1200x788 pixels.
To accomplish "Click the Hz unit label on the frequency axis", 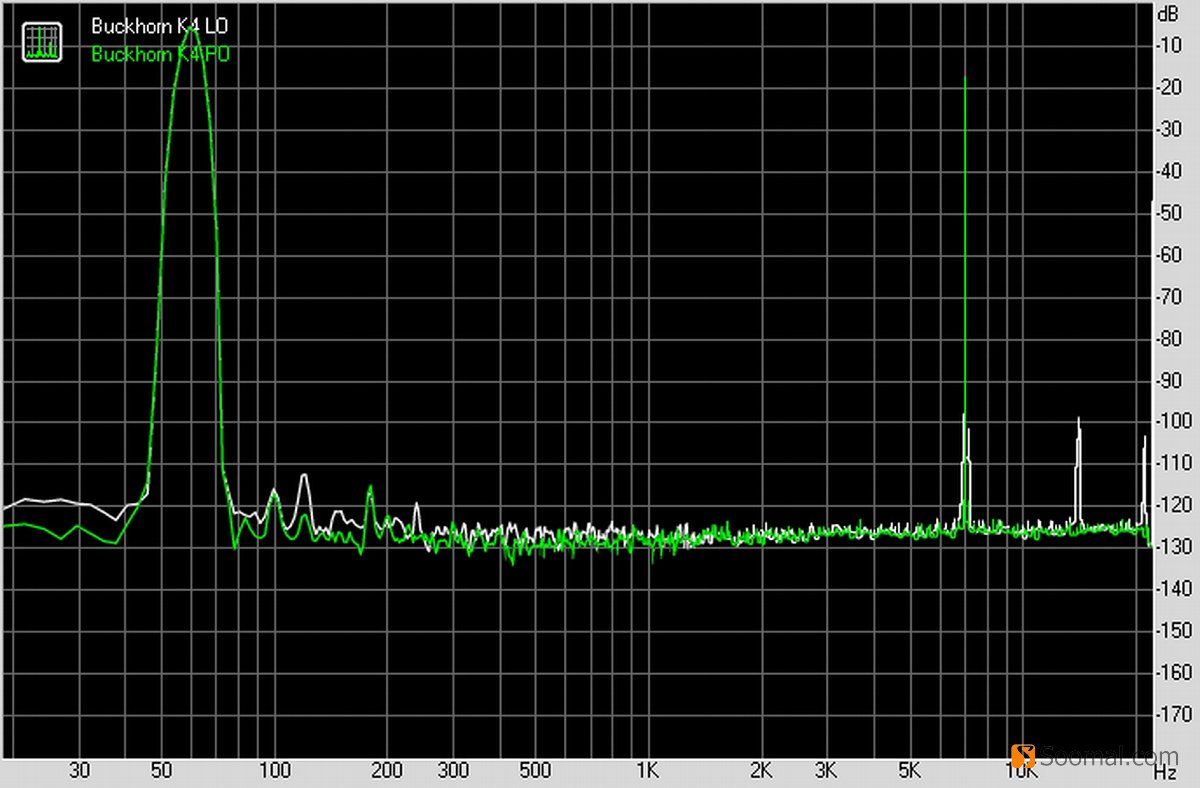I will [x=1164, y=772].
